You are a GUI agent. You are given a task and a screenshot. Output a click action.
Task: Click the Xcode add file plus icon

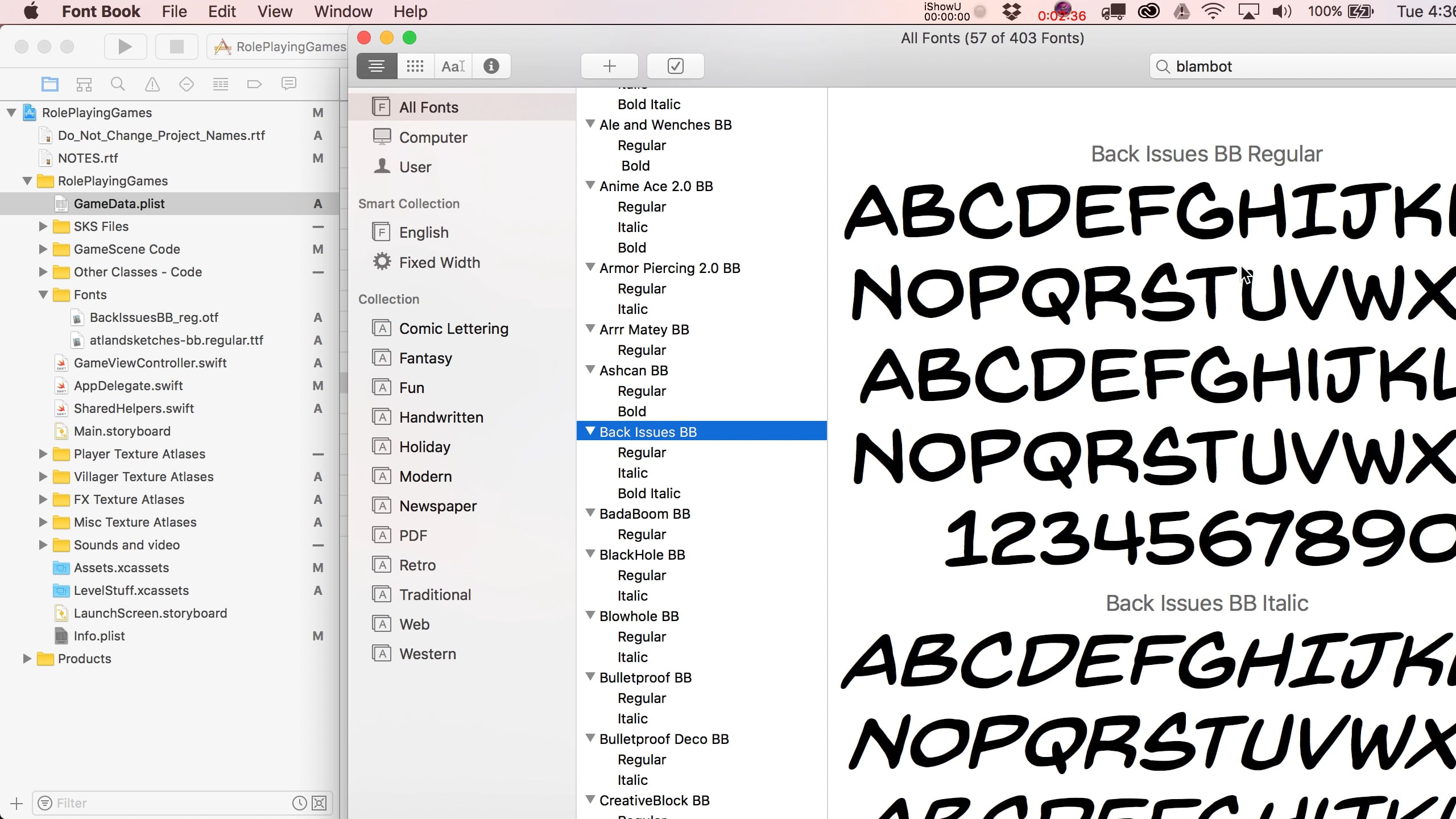pyautogui.click(x=16, y=803)
